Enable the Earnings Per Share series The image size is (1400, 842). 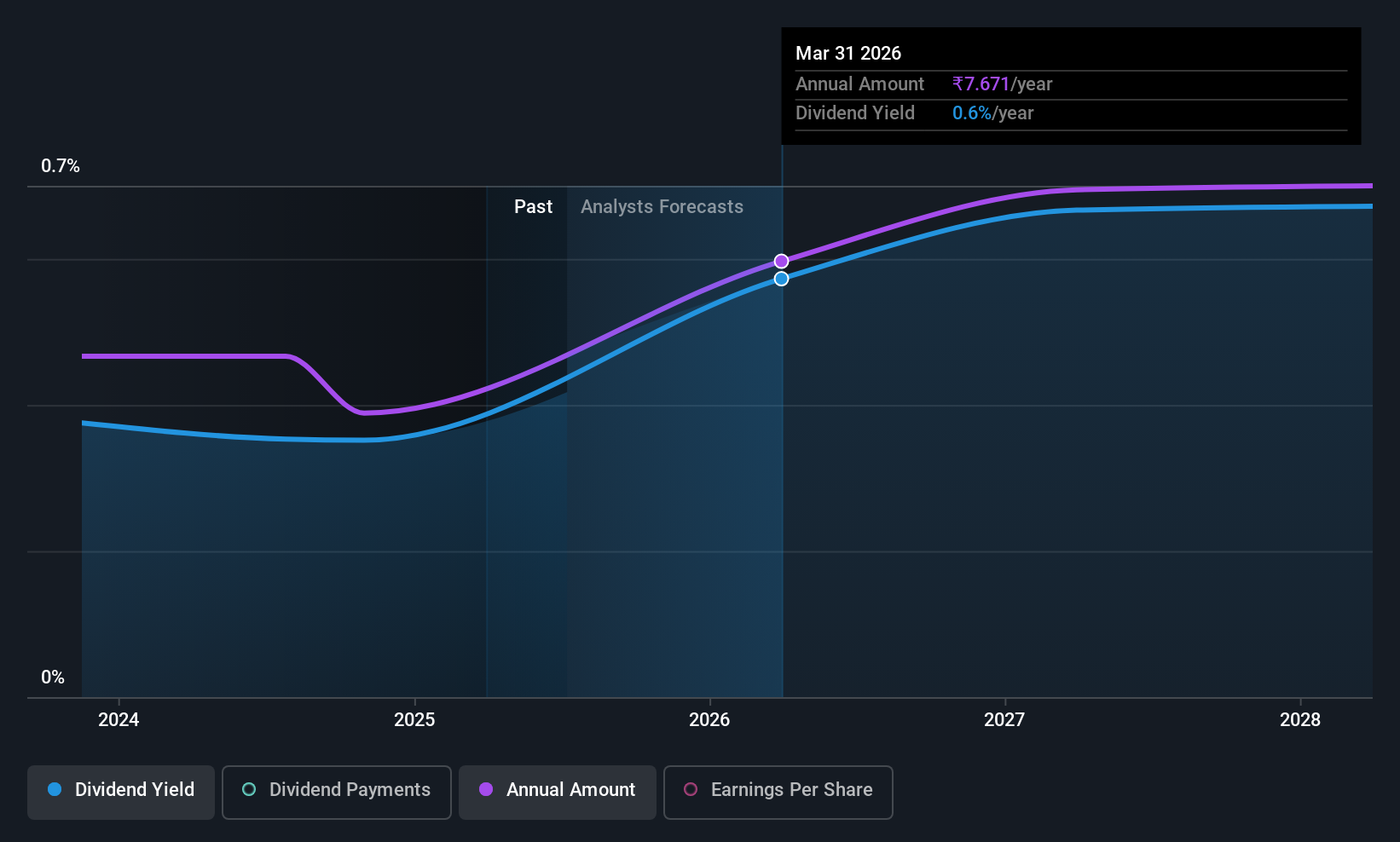778,792
